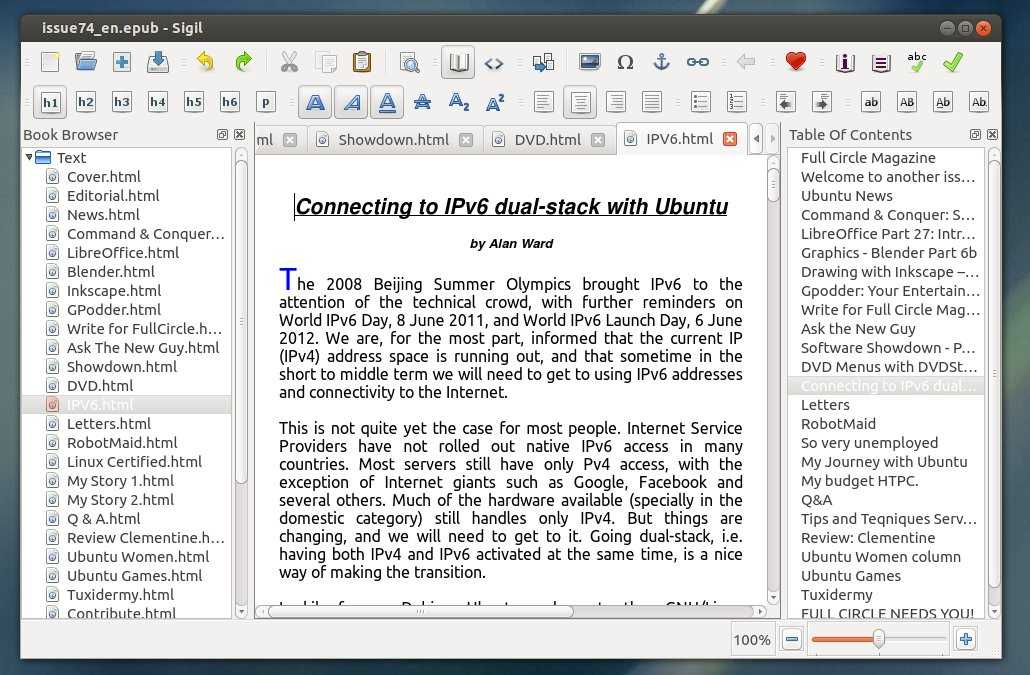Viewport: 1030px width, 675px height.
Task: Save the book with the download-arrow icon
Action: coord(158,62)
